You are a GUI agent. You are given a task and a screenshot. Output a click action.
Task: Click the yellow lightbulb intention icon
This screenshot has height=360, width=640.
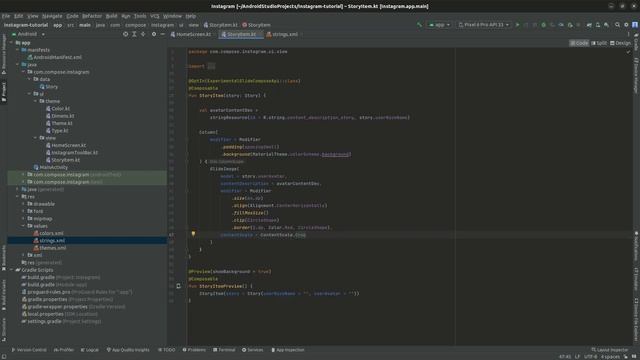(x=193, y=234)
